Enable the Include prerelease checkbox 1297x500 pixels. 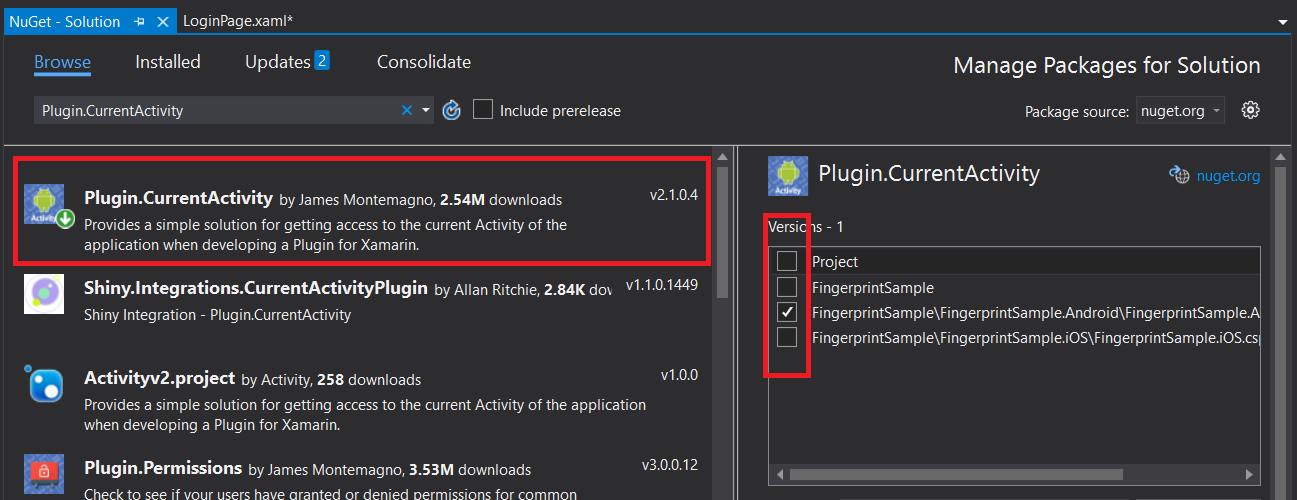[483, 110]
